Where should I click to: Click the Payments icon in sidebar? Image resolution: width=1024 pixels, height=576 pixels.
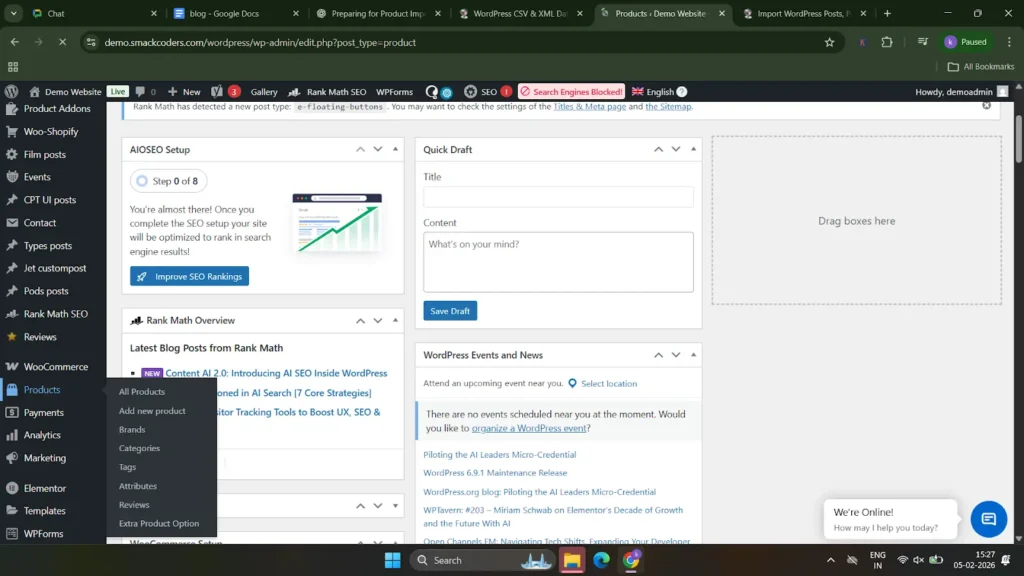(10, 412)
